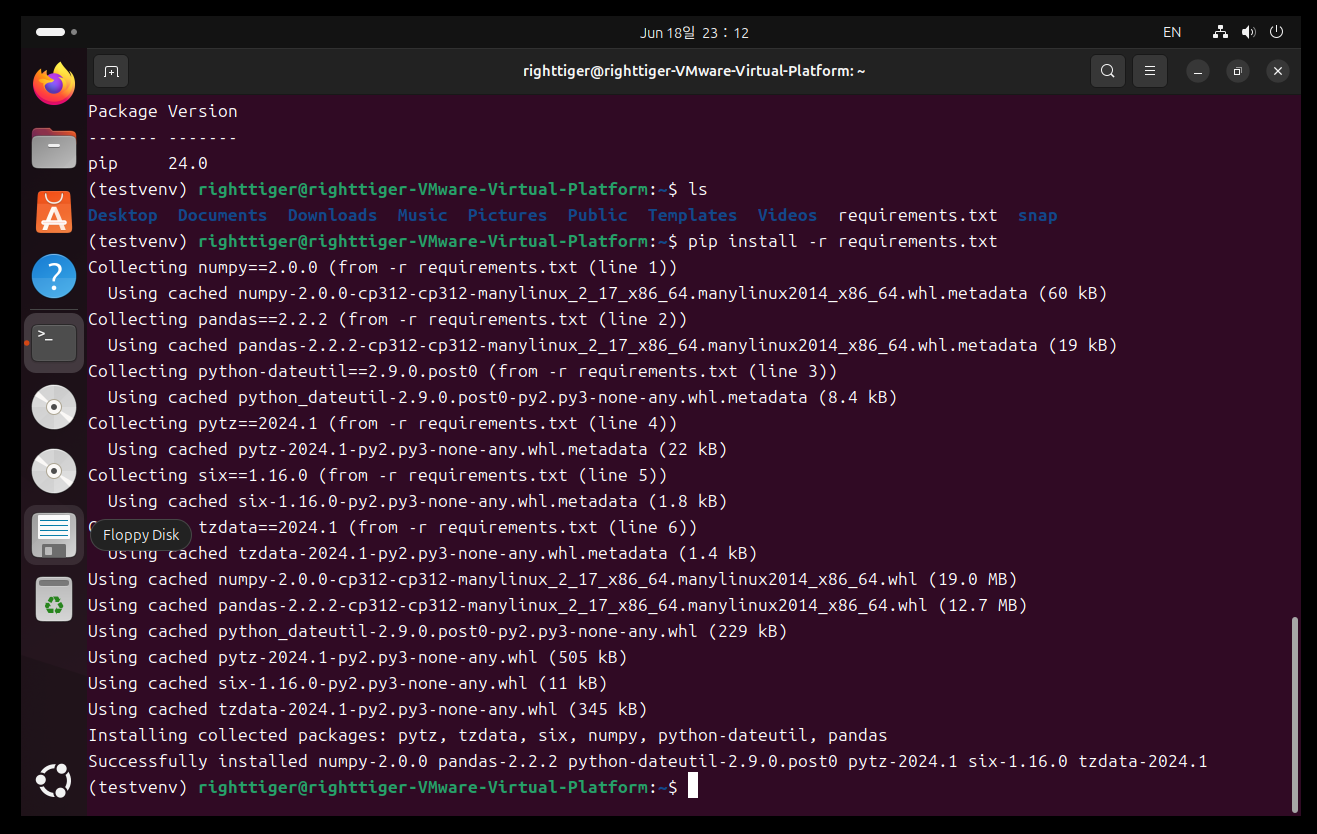
Task: Click the Public directory name
Action: pyautogui.click(x=598, y=215)
